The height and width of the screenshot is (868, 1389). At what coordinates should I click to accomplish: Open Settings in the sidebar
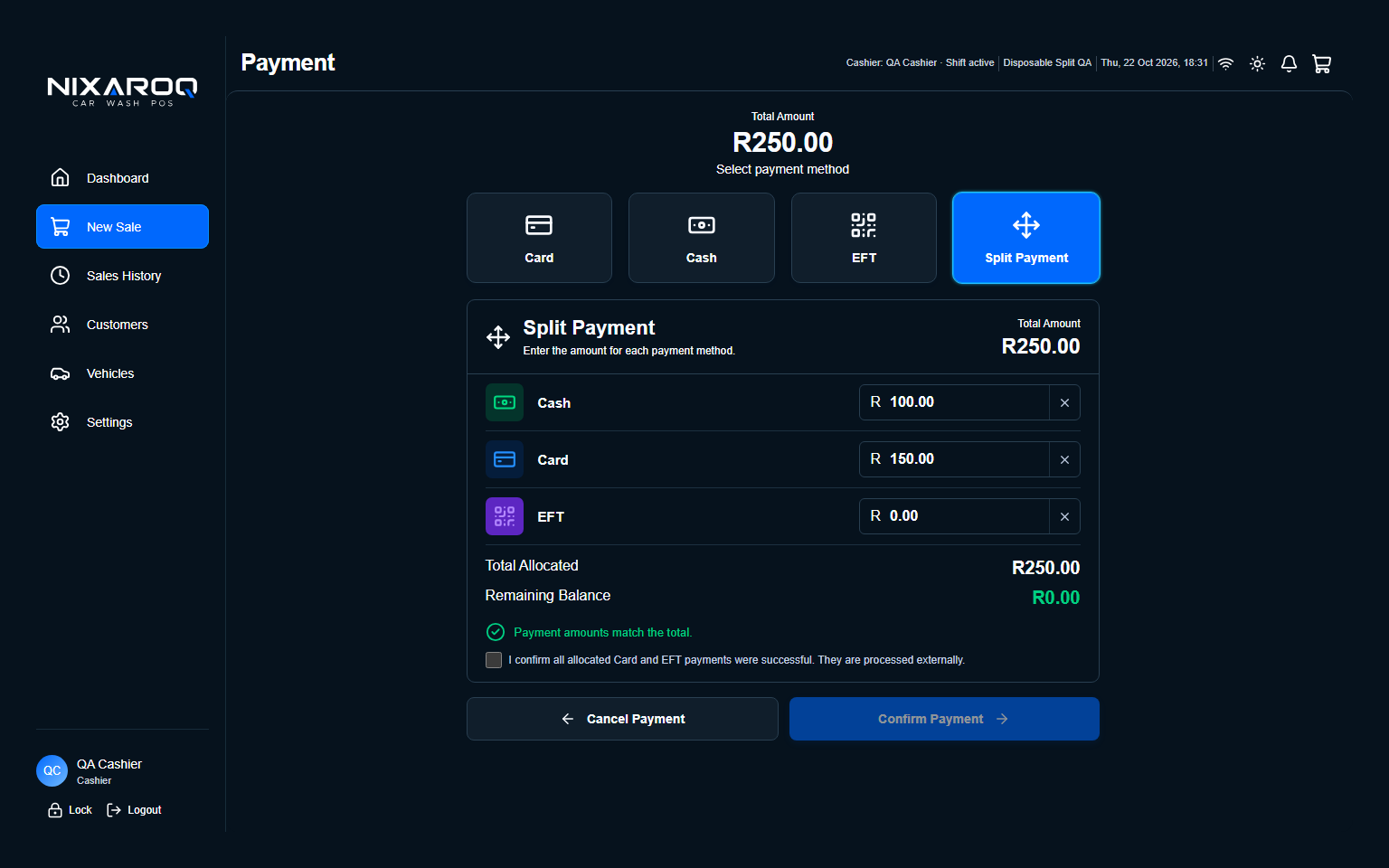click(122, 421)
